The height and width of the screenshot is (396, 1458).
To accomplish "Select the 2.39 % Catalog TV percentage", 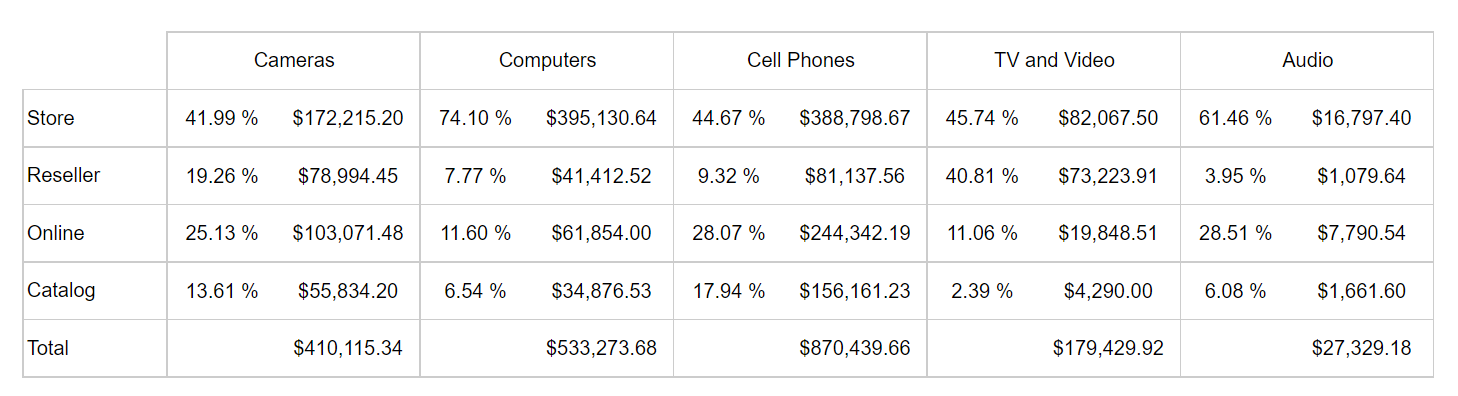I will point(982,291).
